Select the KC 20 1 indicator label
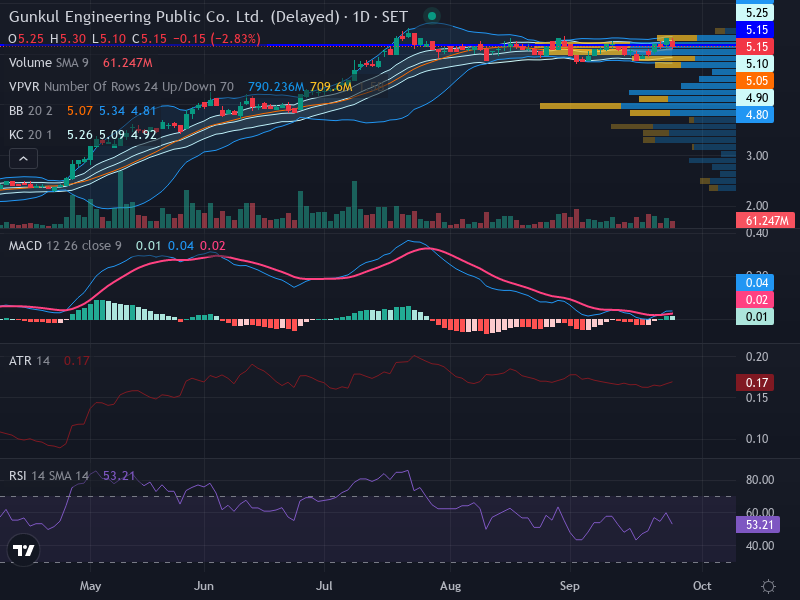 (31, 135)
